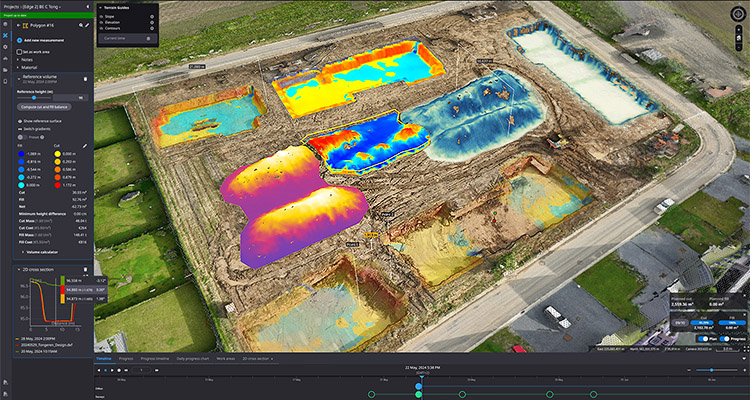Delete the Reference volume measurement
This screenshot has height=400, width=750.
coord(86,79)
